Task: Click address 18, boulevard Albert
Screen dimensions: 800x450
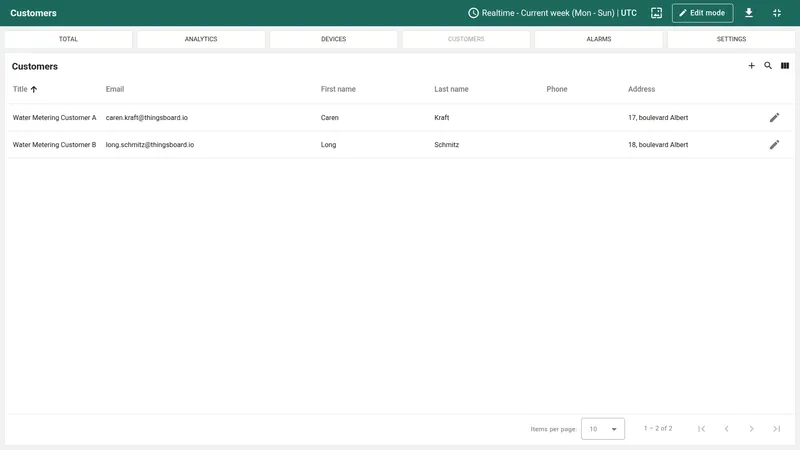Action: pyautogui.click(x=658, y=144)
